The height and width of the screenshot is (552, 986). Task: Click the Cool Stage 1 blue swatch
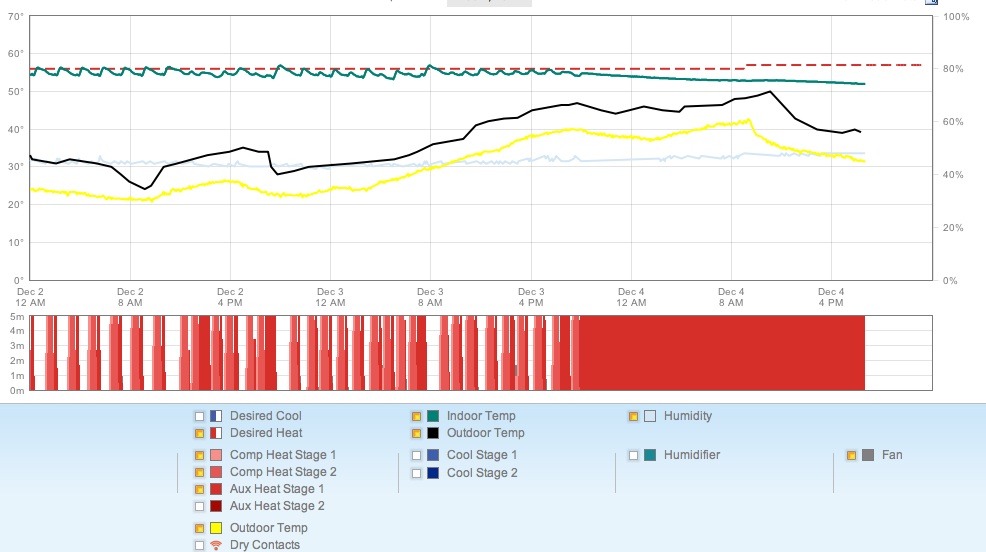[433, 455]
